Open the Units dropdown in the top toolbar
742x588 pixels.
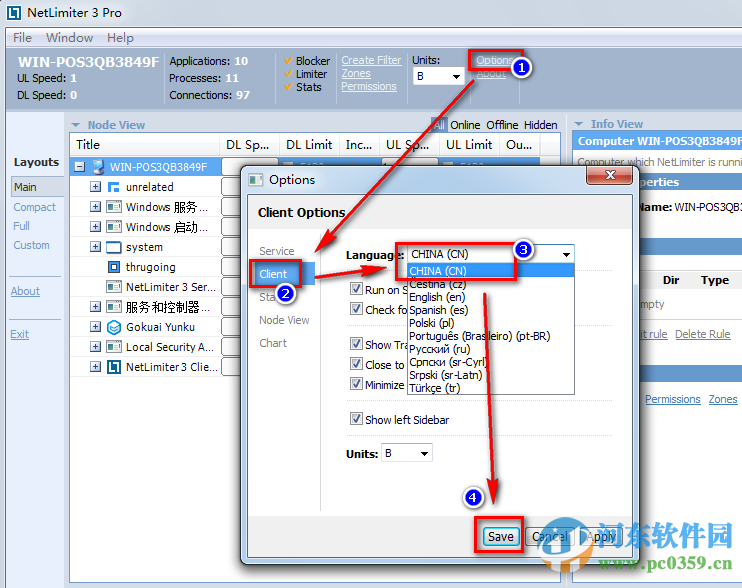coord(439,76)
